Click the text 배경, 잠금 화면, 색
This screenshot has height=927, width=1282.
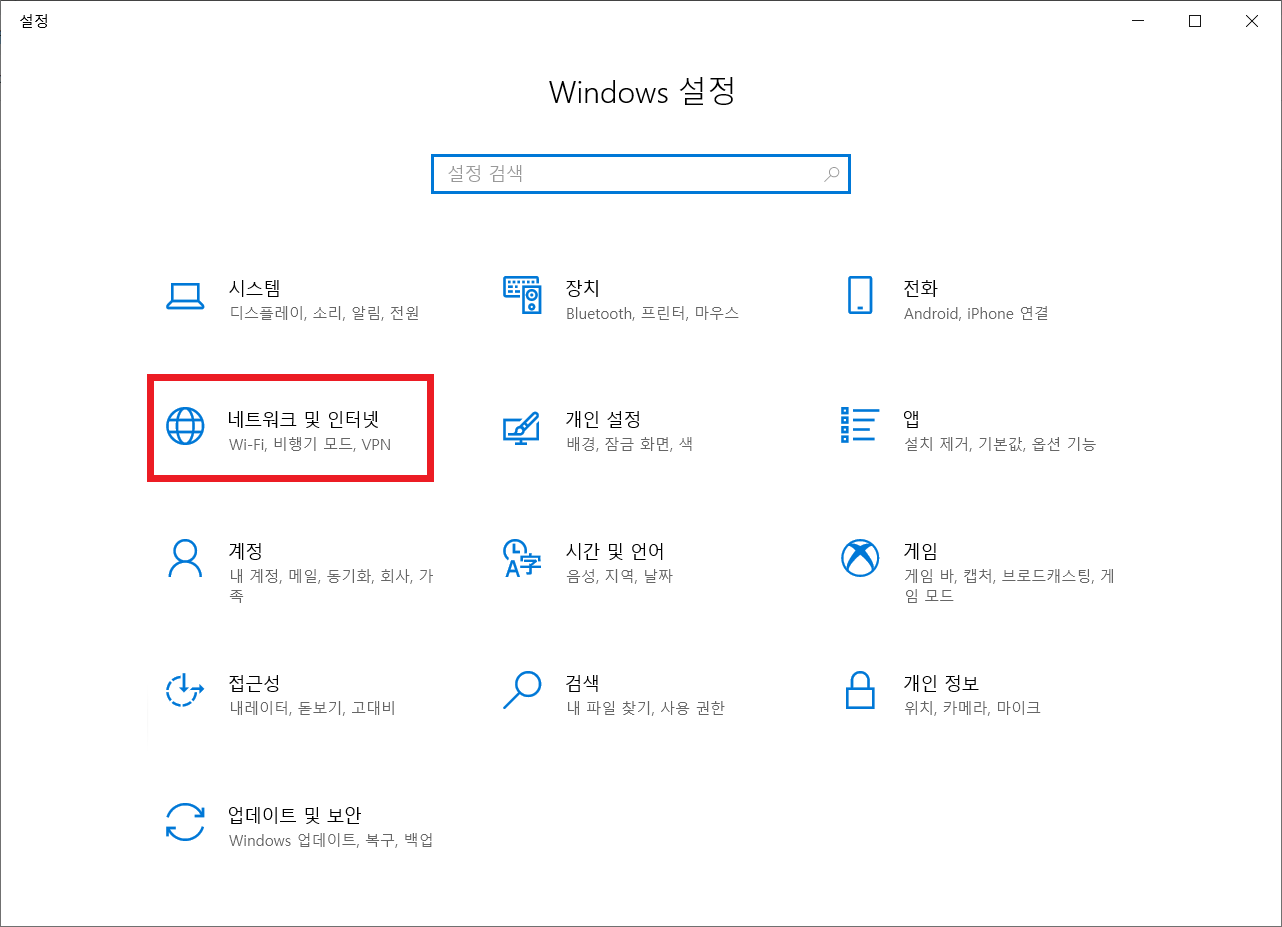(x=629, y=444)
